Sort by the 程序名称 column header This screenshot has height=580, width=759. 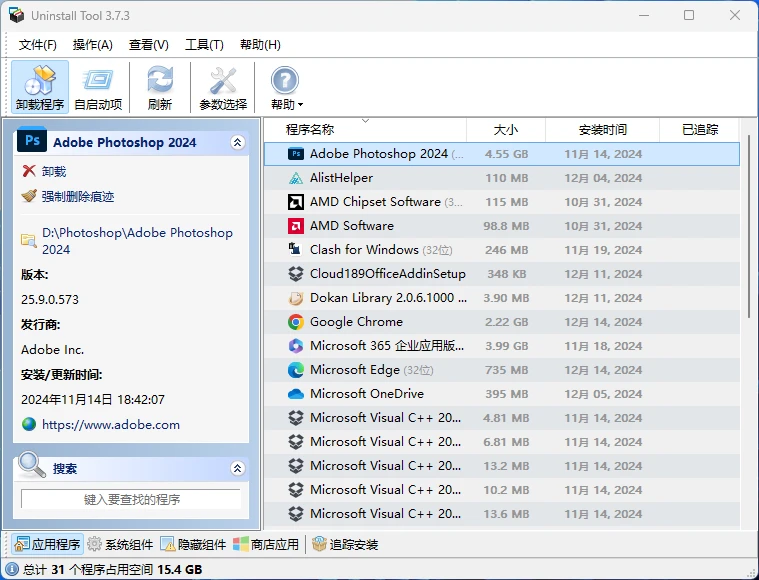(x=365, y=130)
